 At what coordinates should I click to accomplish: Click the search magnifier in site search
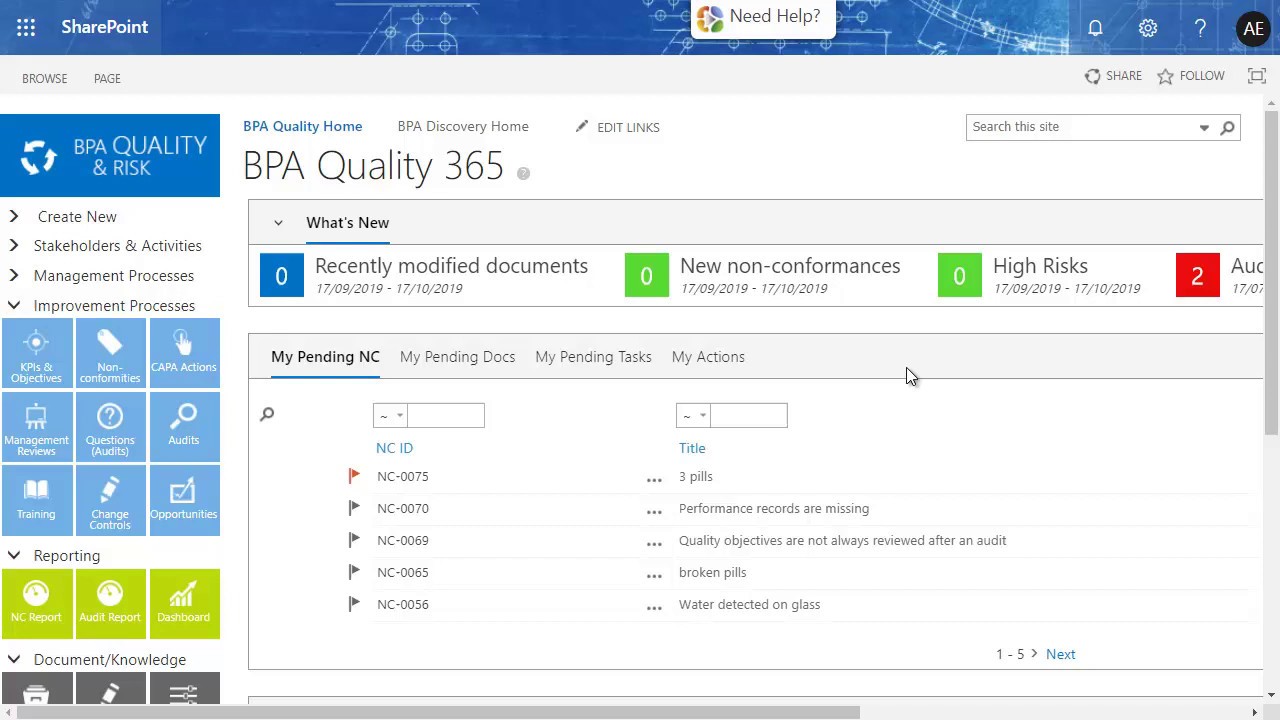click(1227, 127)
